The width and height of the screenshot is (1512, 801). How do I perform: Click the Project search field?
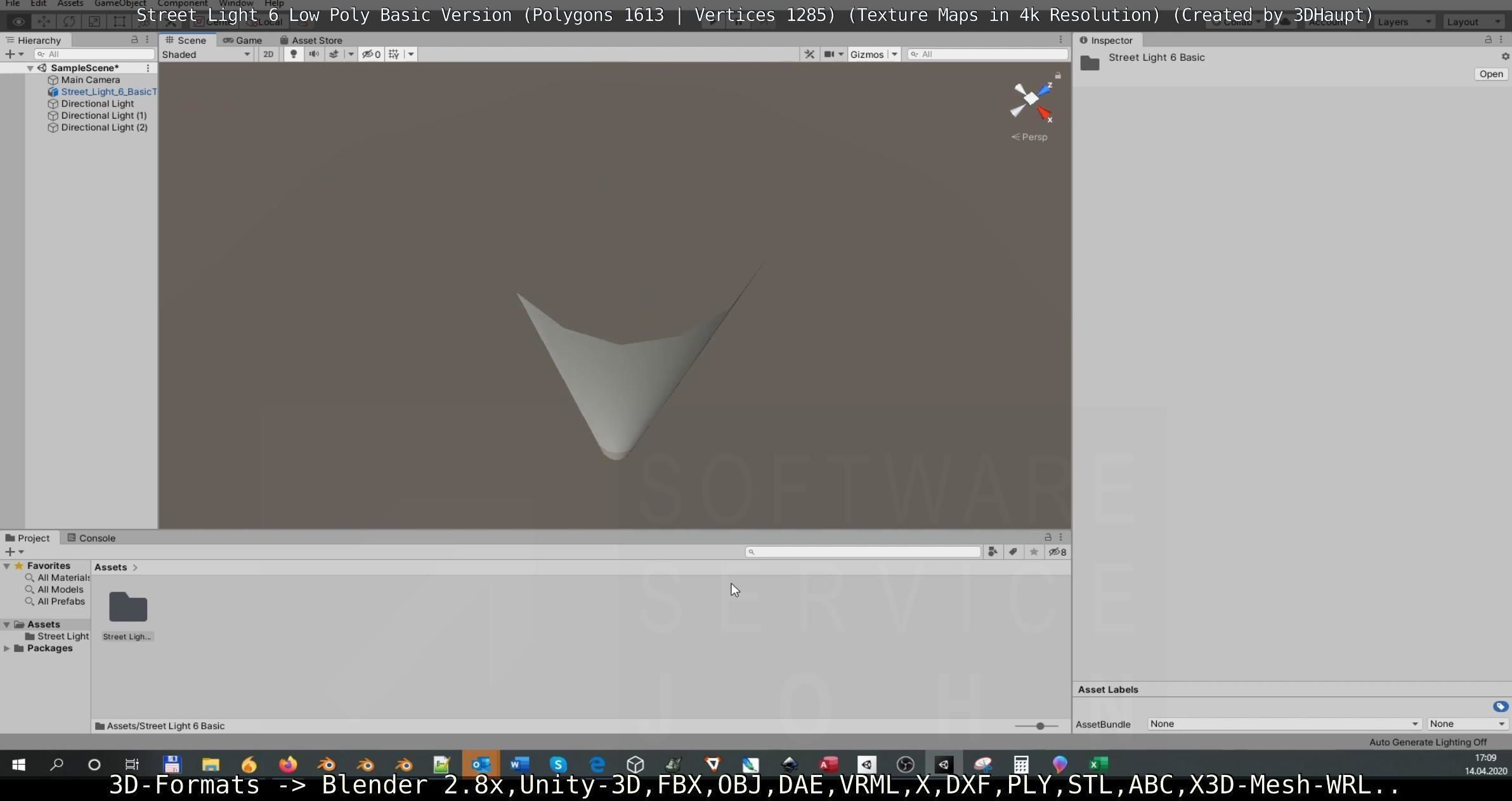point(863,552)
